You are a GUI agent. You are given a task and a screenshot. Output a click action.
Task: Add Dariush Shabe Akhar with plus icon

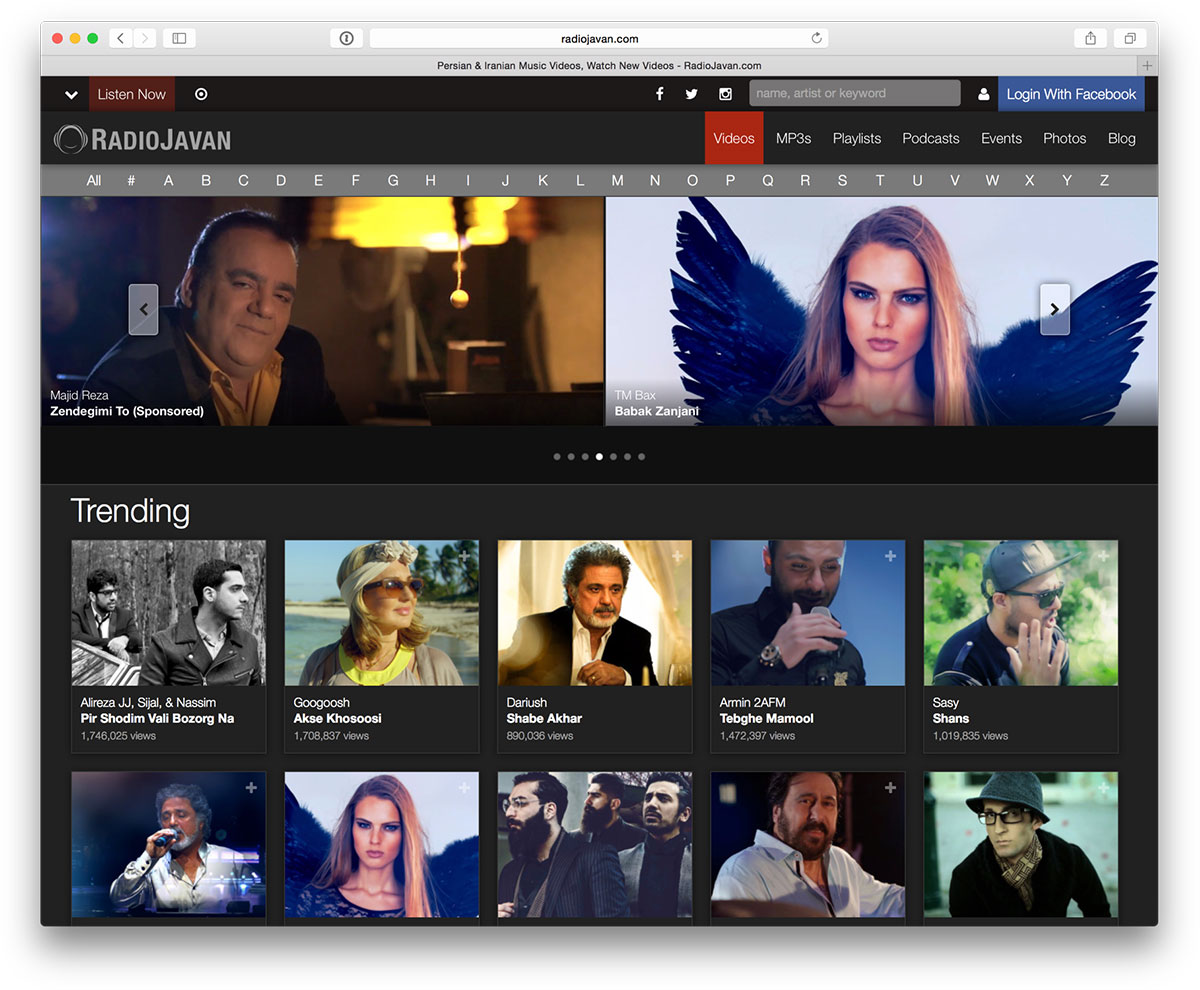[677, 556]
